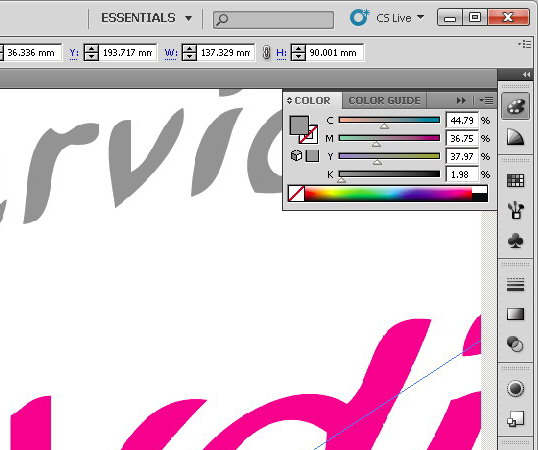Open the Color panel options menu

tap(486, 100)
